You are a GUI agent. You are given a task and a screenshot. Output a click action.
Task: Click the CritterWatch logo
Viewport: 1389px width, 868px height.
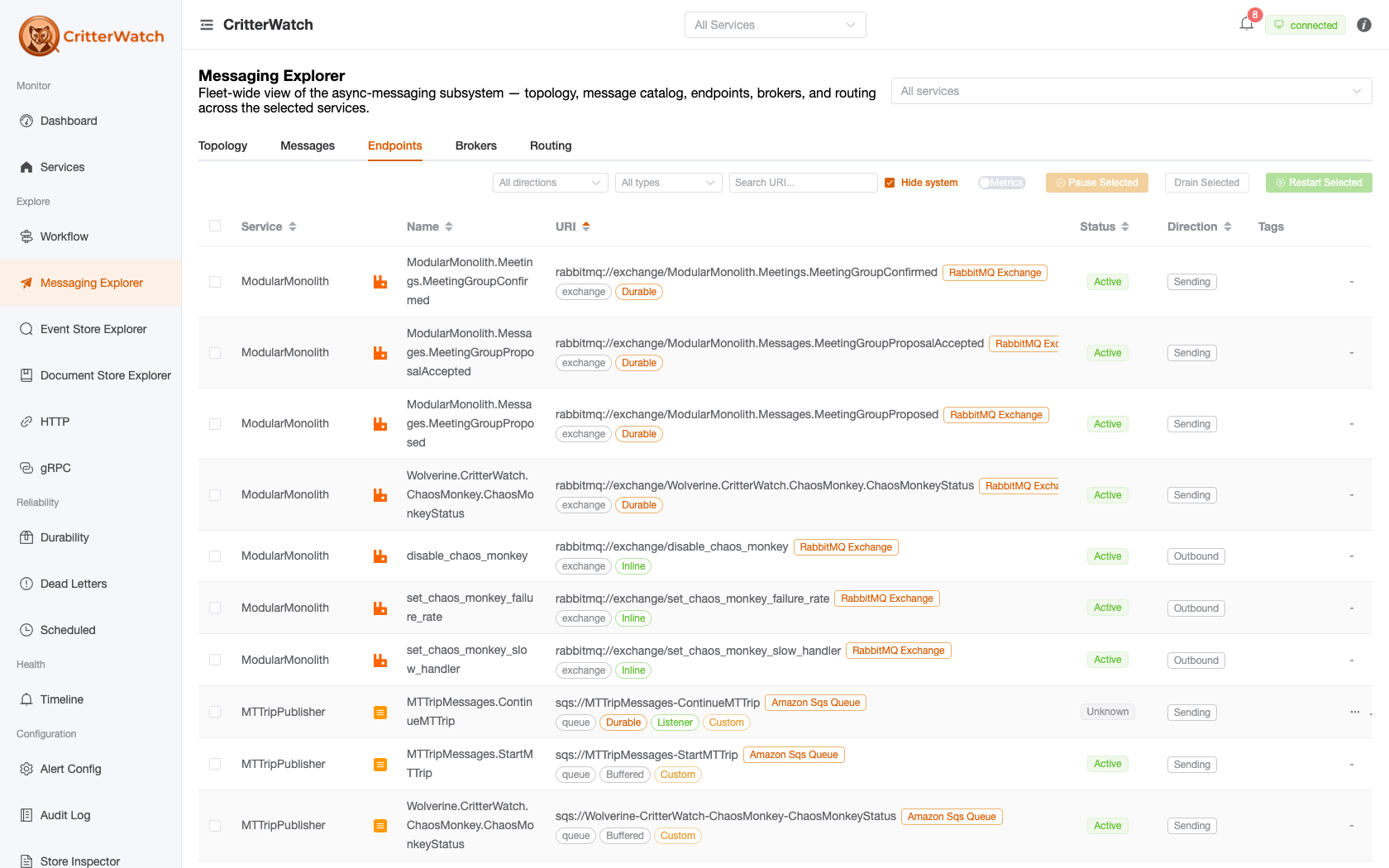click(x=91, y=36)
